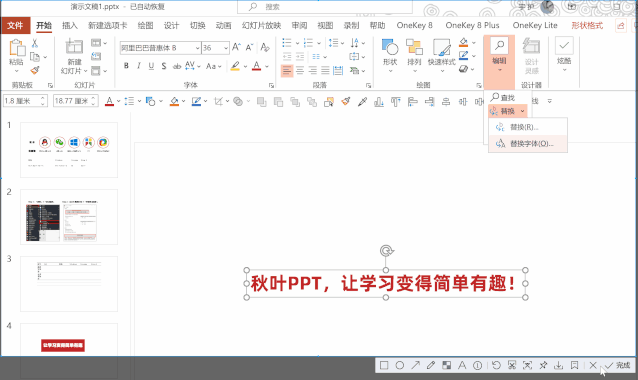Open character spacing AV dropdown
This screenshot has height=380, width=638.
[x=192, y=66]
